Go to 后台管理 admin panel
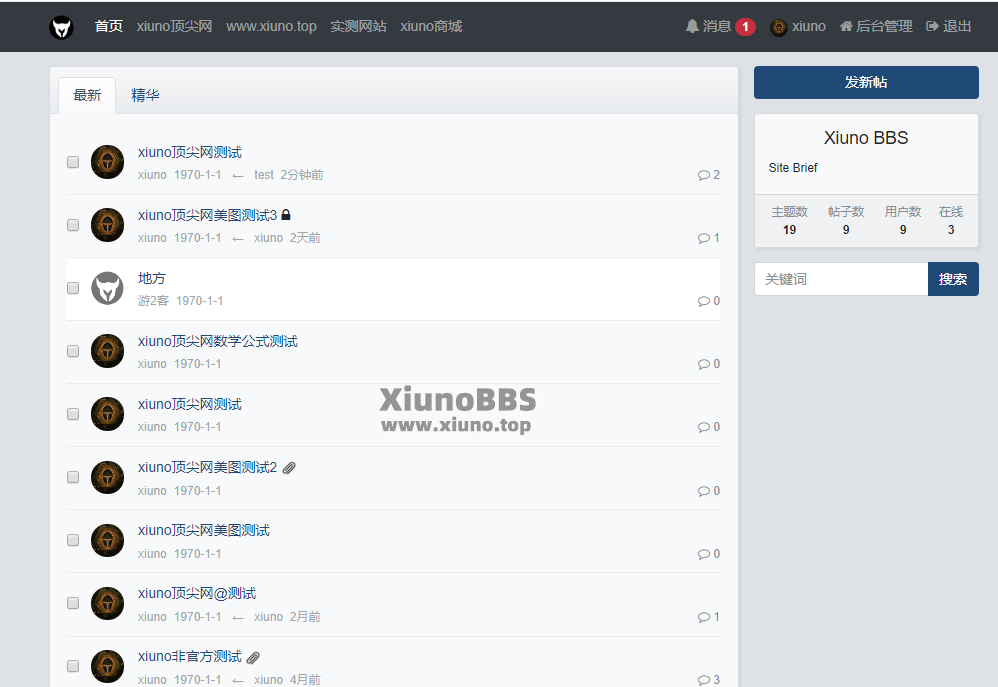This screenshot has height=687, width=998. coord(876,26)
